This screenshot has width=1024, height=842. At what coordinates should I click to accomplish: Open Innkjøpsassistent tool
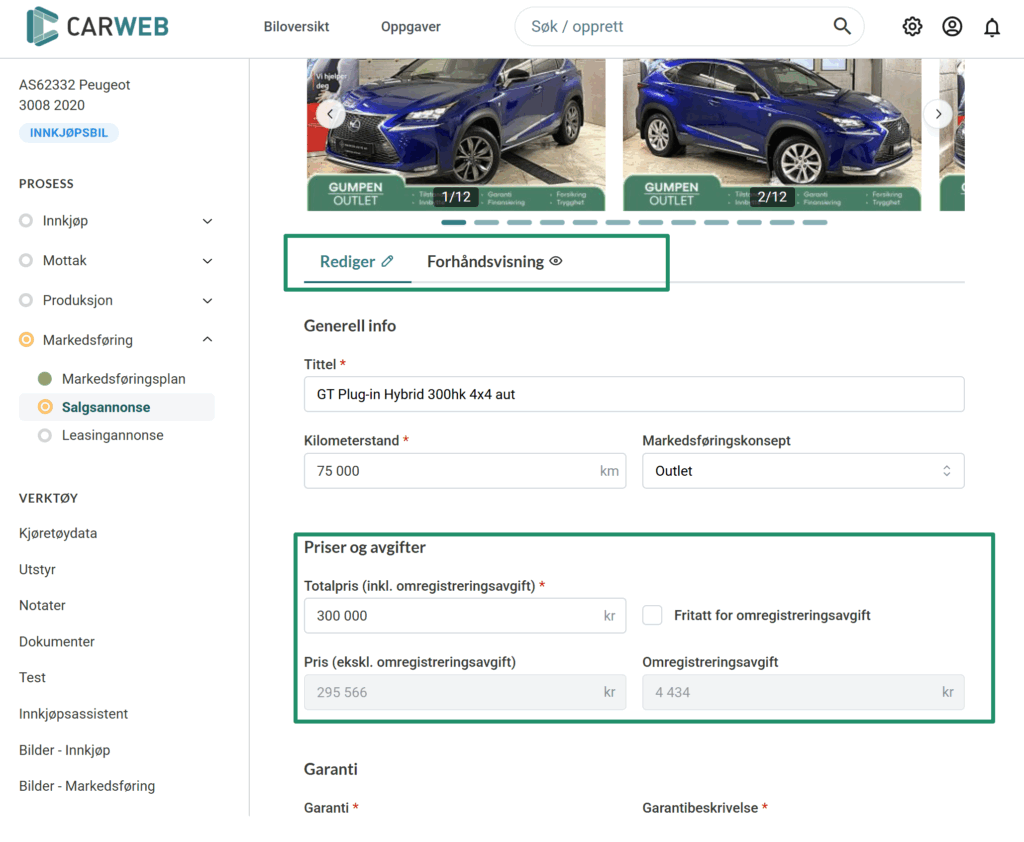click(73, 714)
